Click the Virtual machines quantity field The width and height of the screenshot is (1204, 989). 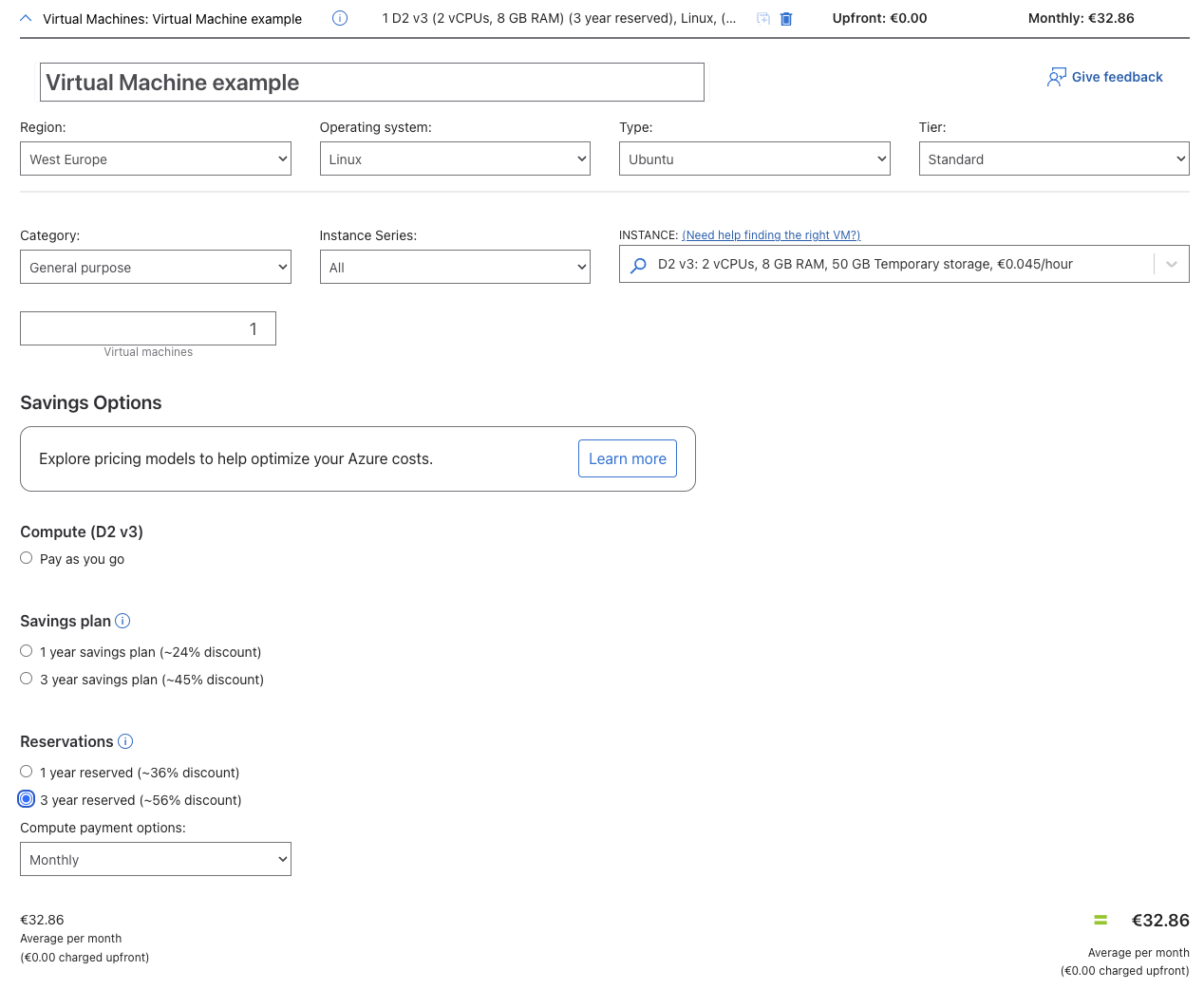[x=148, y=329]
